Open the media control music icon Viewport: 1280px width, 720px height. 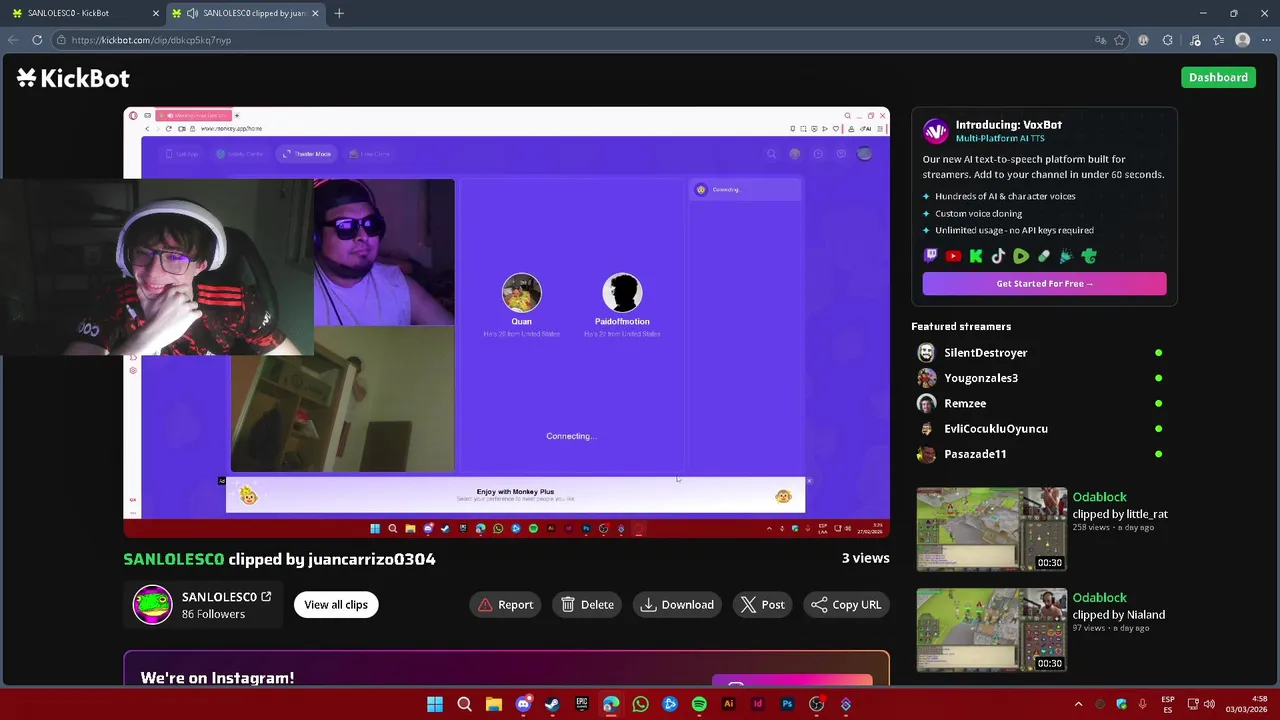(1195, 40)
